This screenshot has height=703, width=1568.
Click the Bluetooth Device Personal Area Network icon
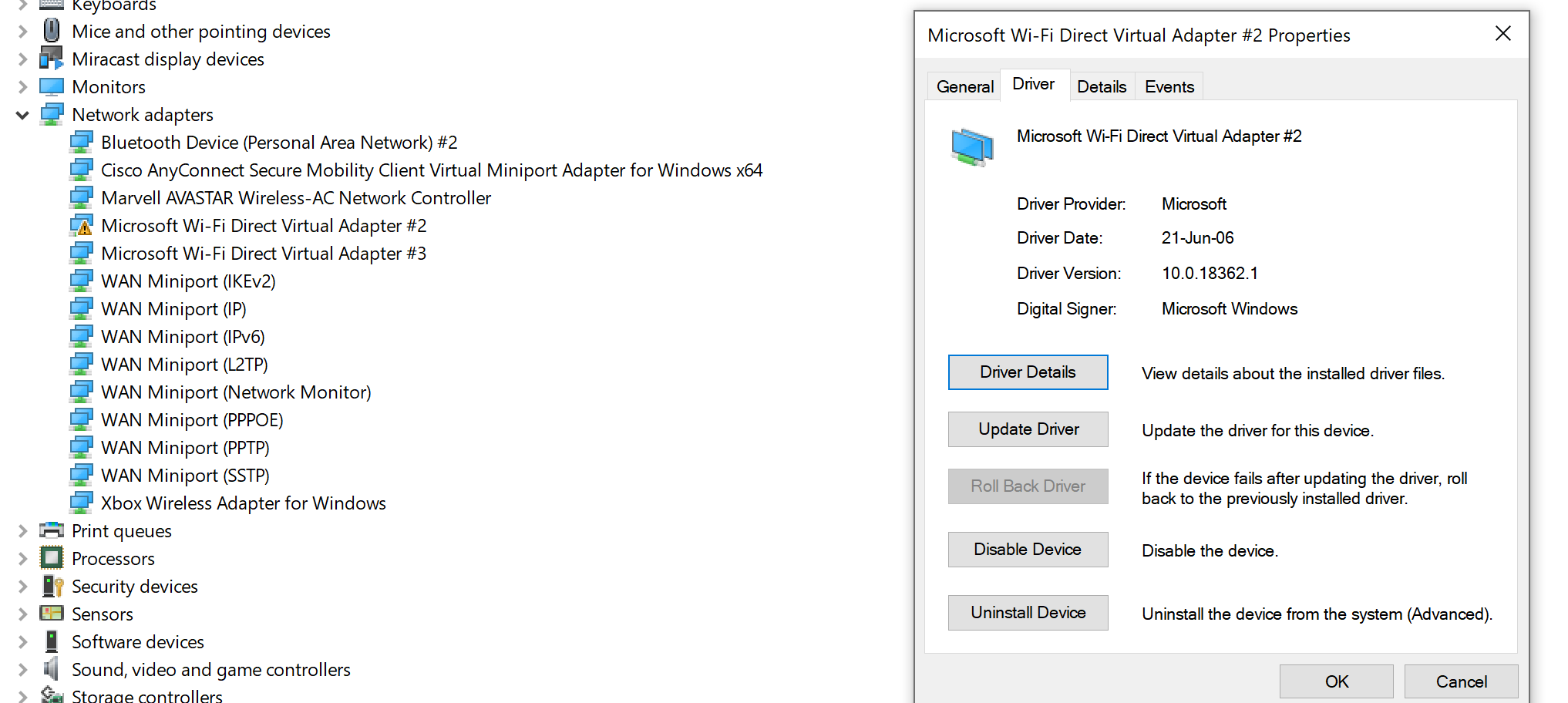point(81,142)
